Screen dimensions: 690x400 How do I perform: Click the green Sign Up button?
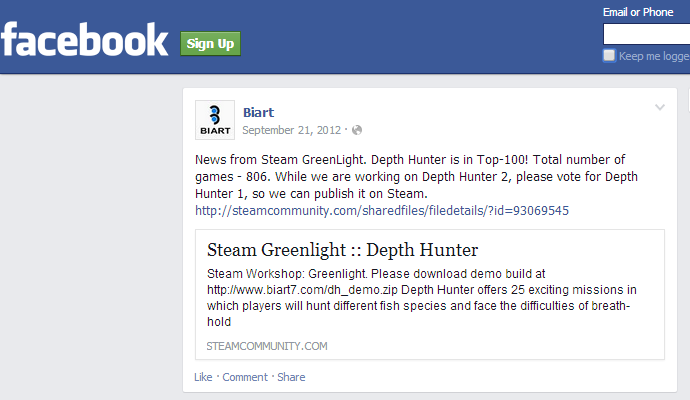coord(210,44)
